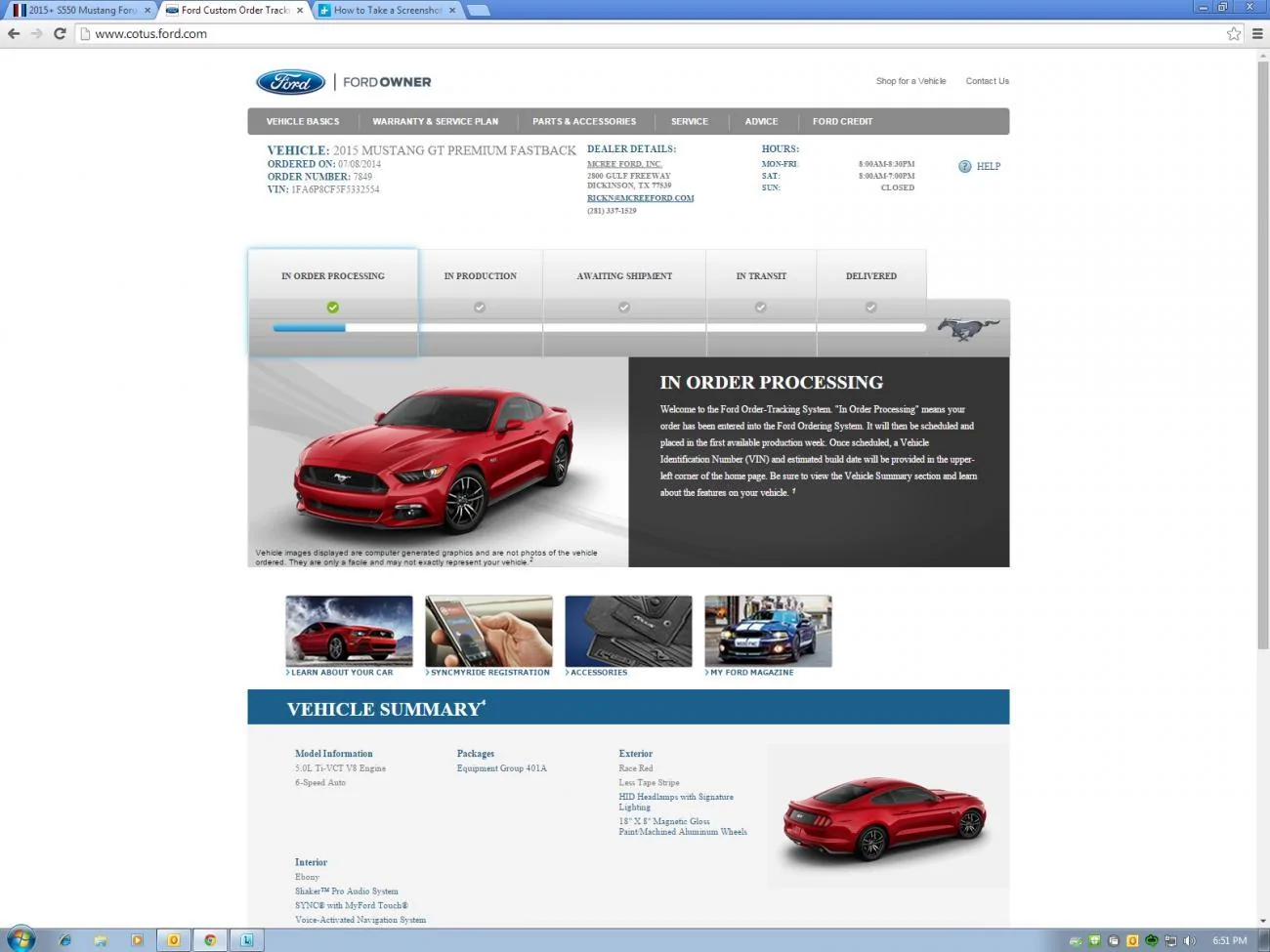This screenshot has width=1270, height=952.
Task: Open the McRee Ford, Inc. dealer link
Action: click(624, 164)
